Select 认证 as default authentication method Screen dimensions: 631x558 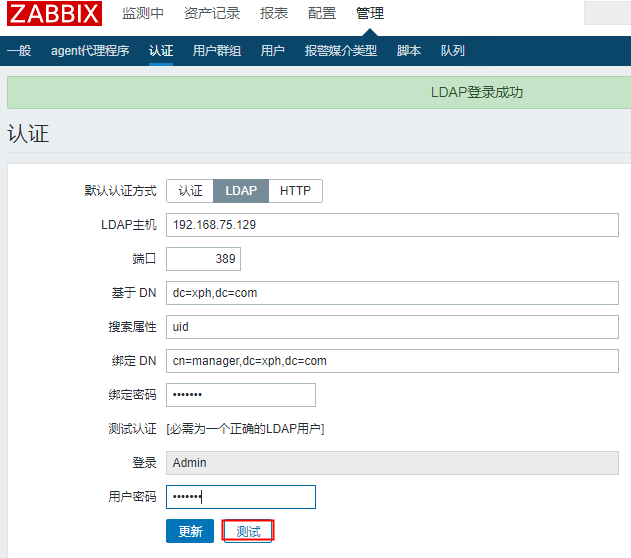click(x=190, y=191)
